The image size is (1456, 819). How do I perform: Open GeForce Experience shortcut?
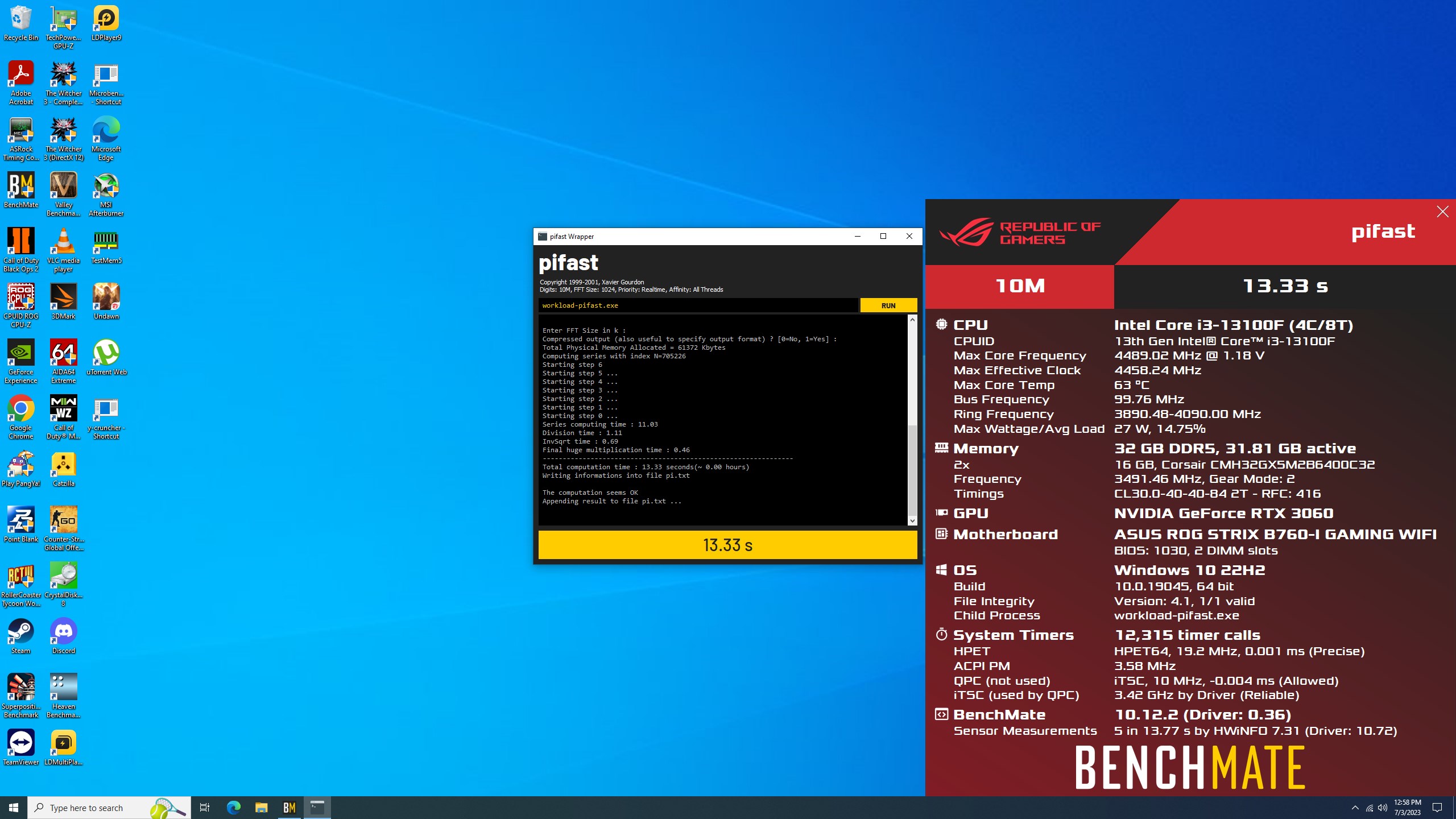click(x=21, y=362)
